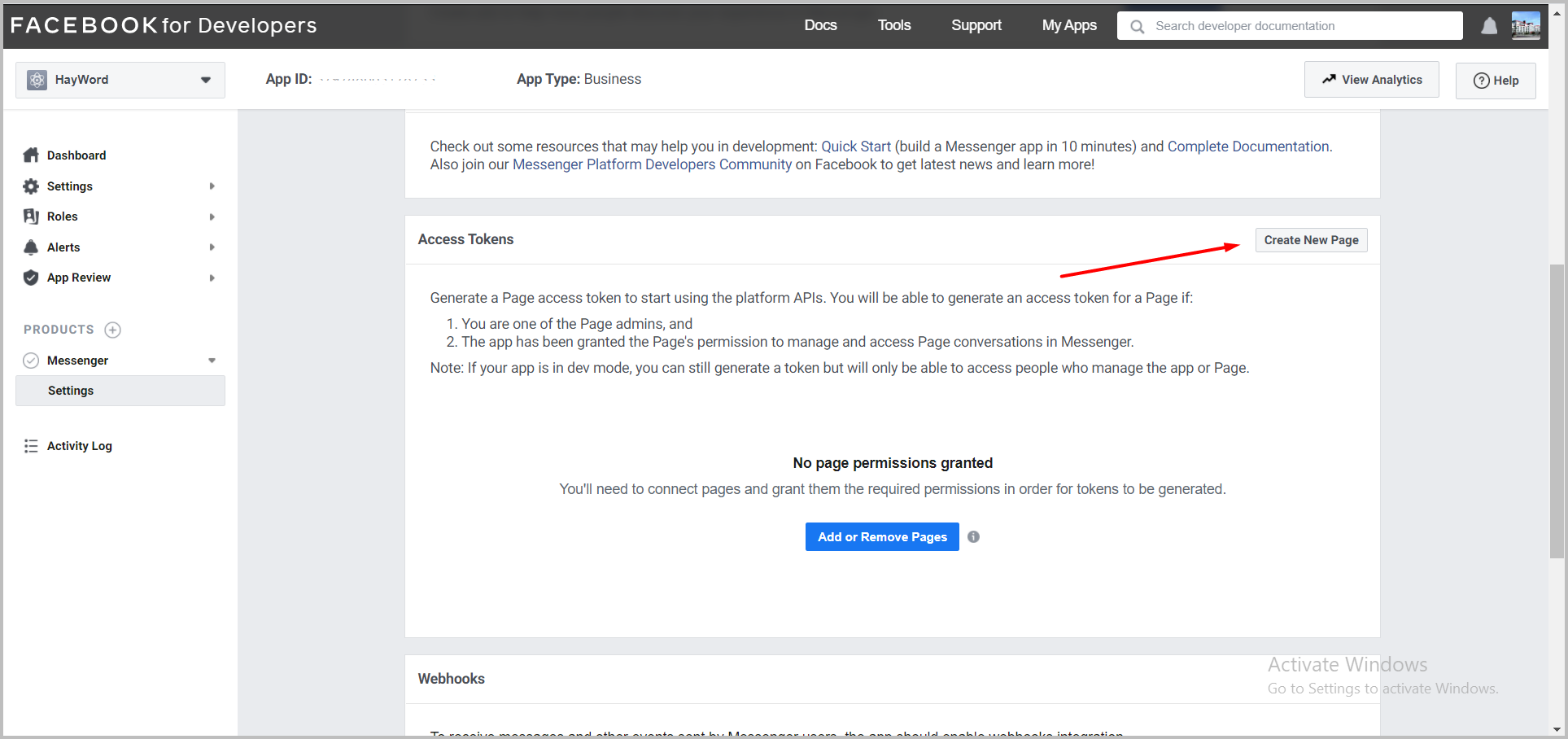Focus the Search developer documentation field
The image size is (1568, 739).
pos(1290,26)
